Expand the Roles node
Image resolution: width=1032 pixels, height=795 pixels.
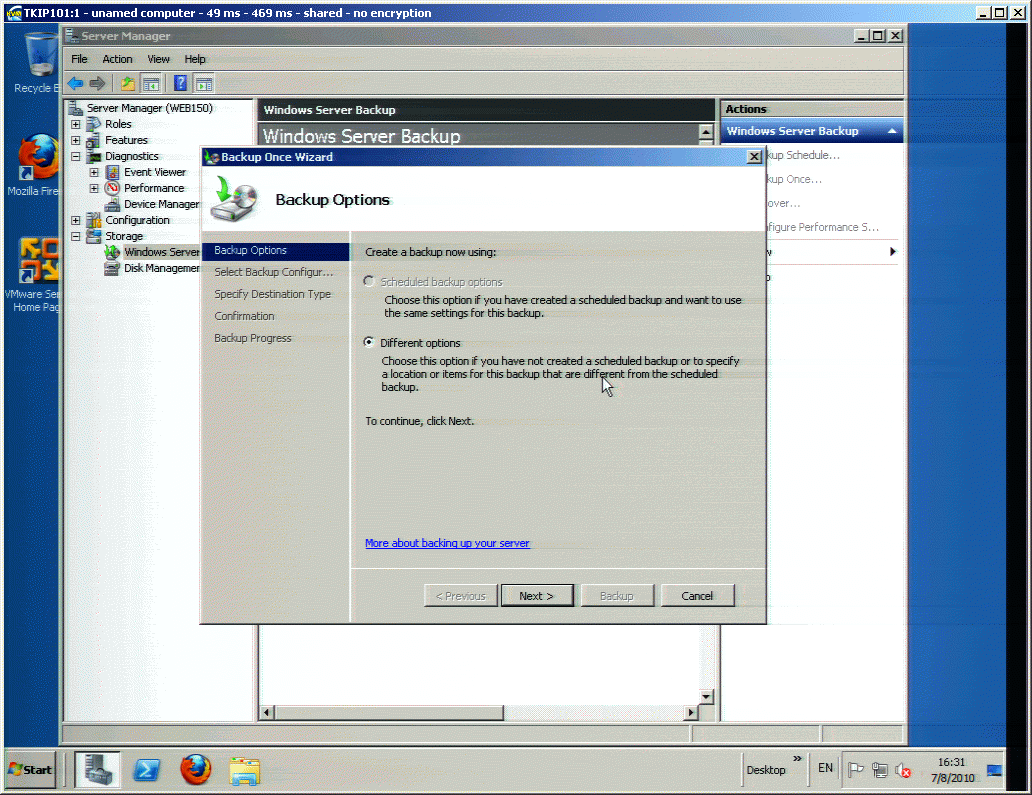[76, 124]
